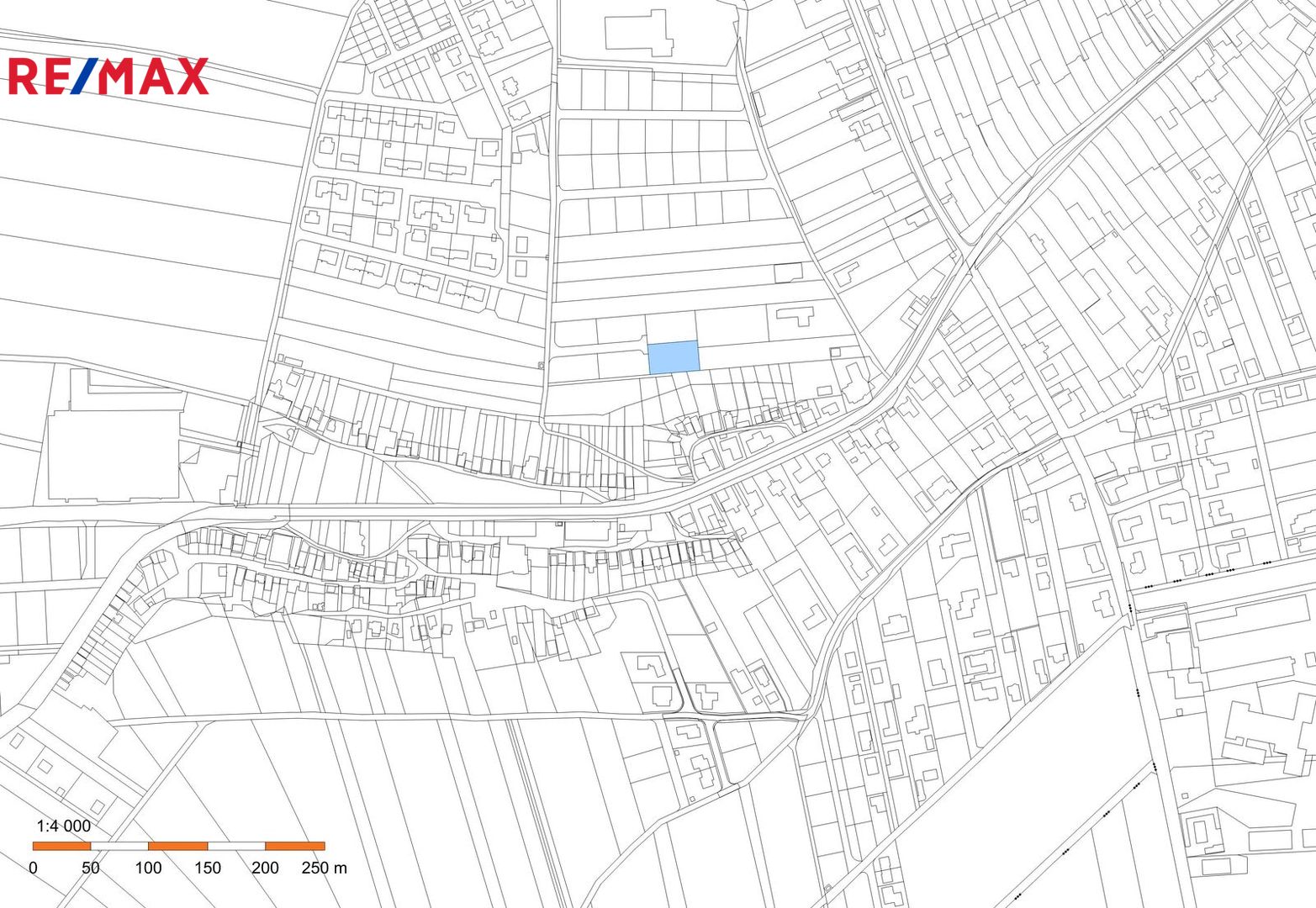Click the "50" scale bar label
Viewport: 1316px width, 908px height.
pyautogui.click(x=90, y=868)
